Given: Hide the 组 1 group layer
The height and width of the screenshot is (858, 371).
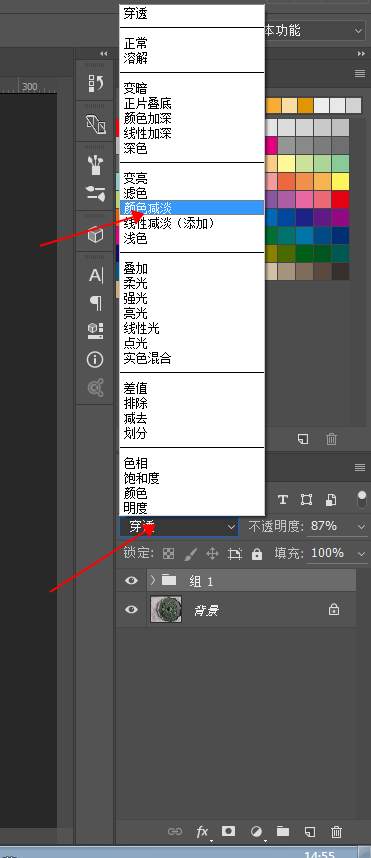Looking at the screenshot, I should coord(131,581).
